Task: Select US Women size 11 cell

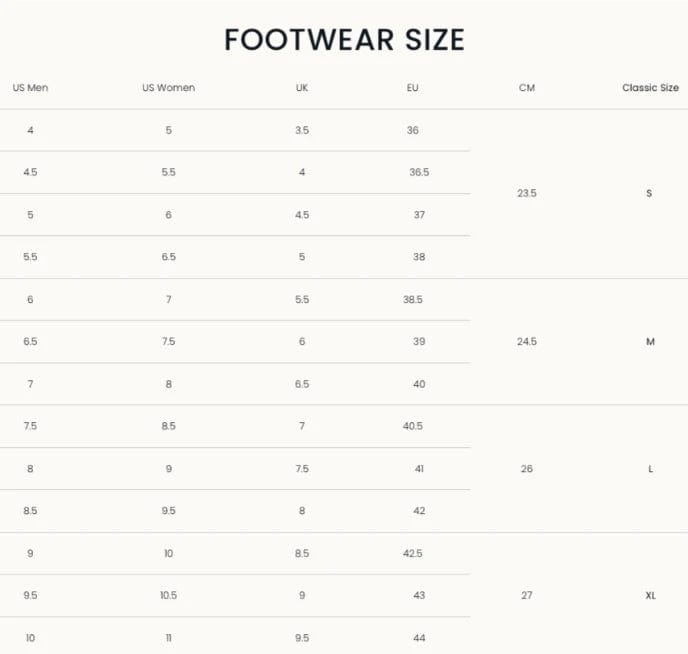Action: (x=168, y=638)
